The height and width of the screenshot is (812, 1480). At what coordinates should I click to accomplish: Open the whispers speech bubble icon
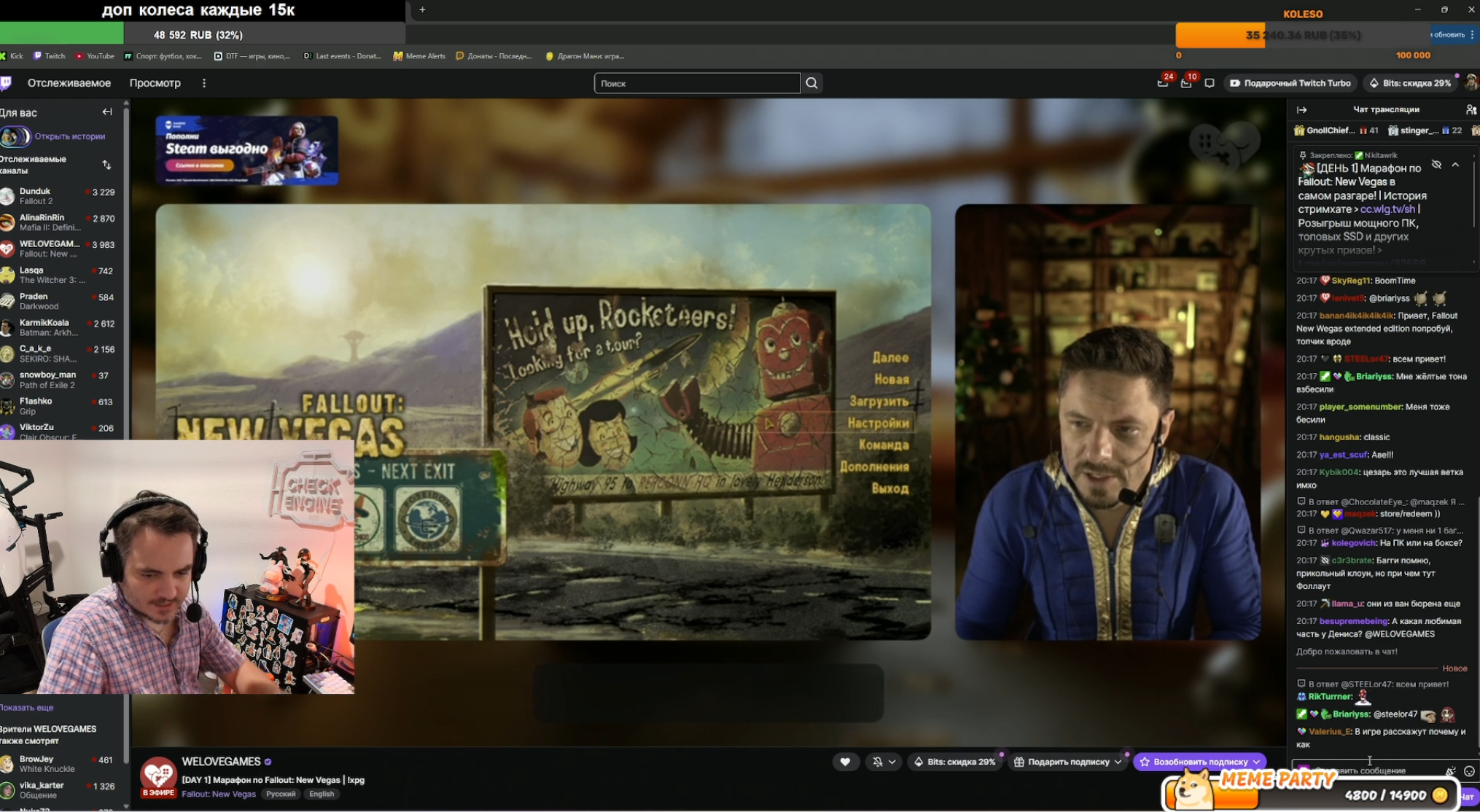point(1210,83)
